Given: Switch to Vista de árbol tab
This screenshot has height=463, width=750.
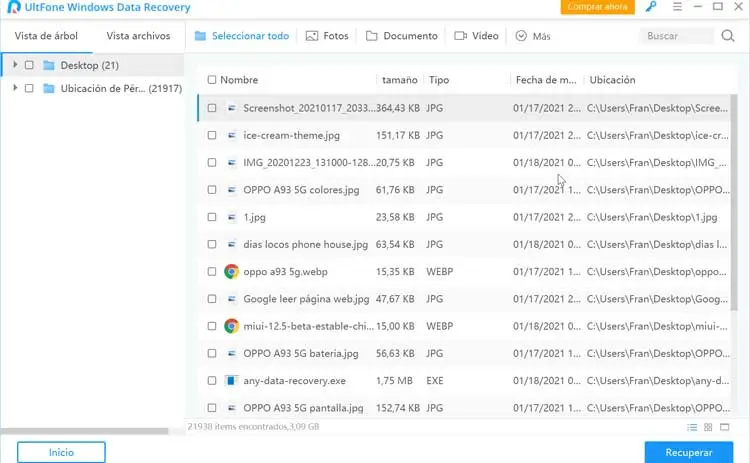Looking at the screenshot, I should [x=46, y=36].
